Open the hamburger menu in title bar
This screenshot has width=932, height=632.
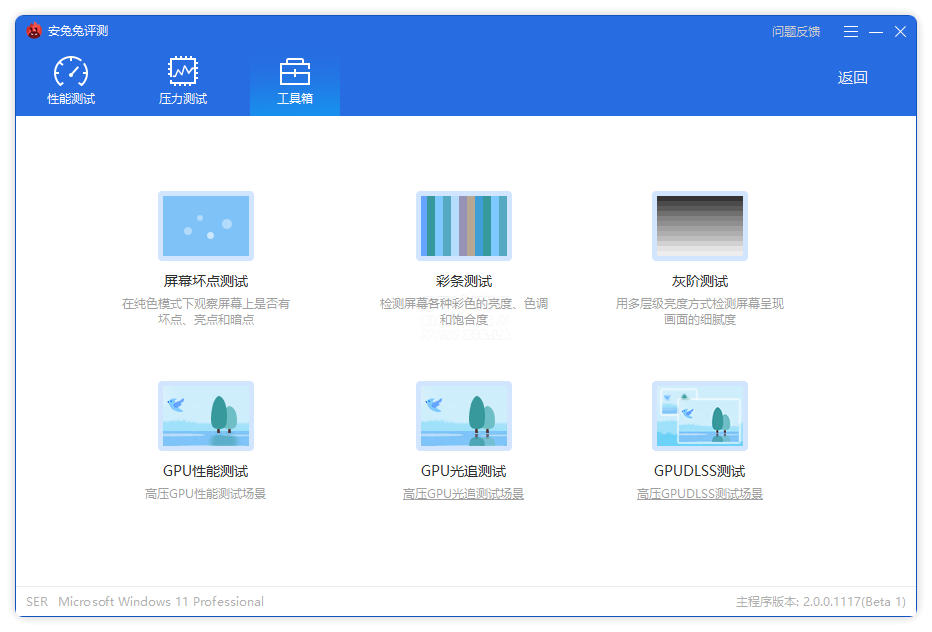pyautogui.click(x=851, y=32)
